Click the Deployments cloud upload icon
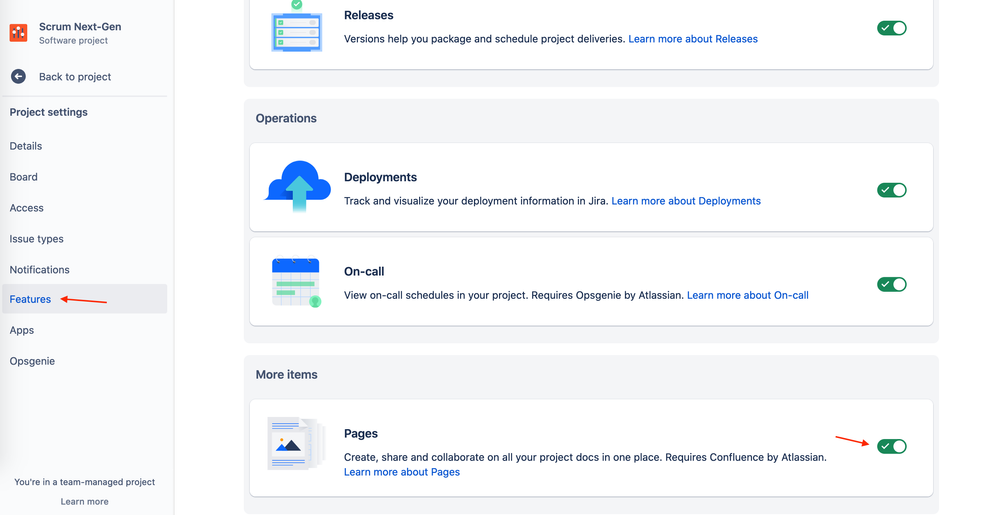Image resolution: width=998 pixels, height=515 pixels. [298, 186]
